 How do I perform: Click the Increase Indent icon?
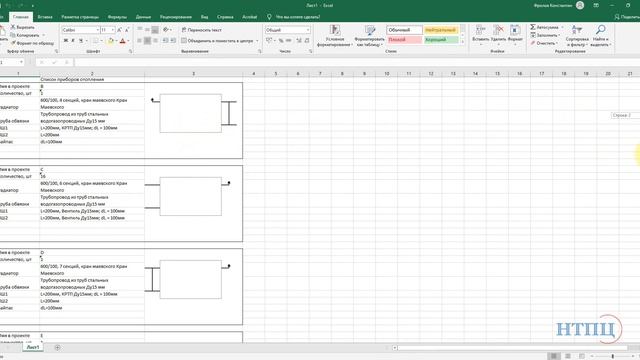[x=173, y=40]
